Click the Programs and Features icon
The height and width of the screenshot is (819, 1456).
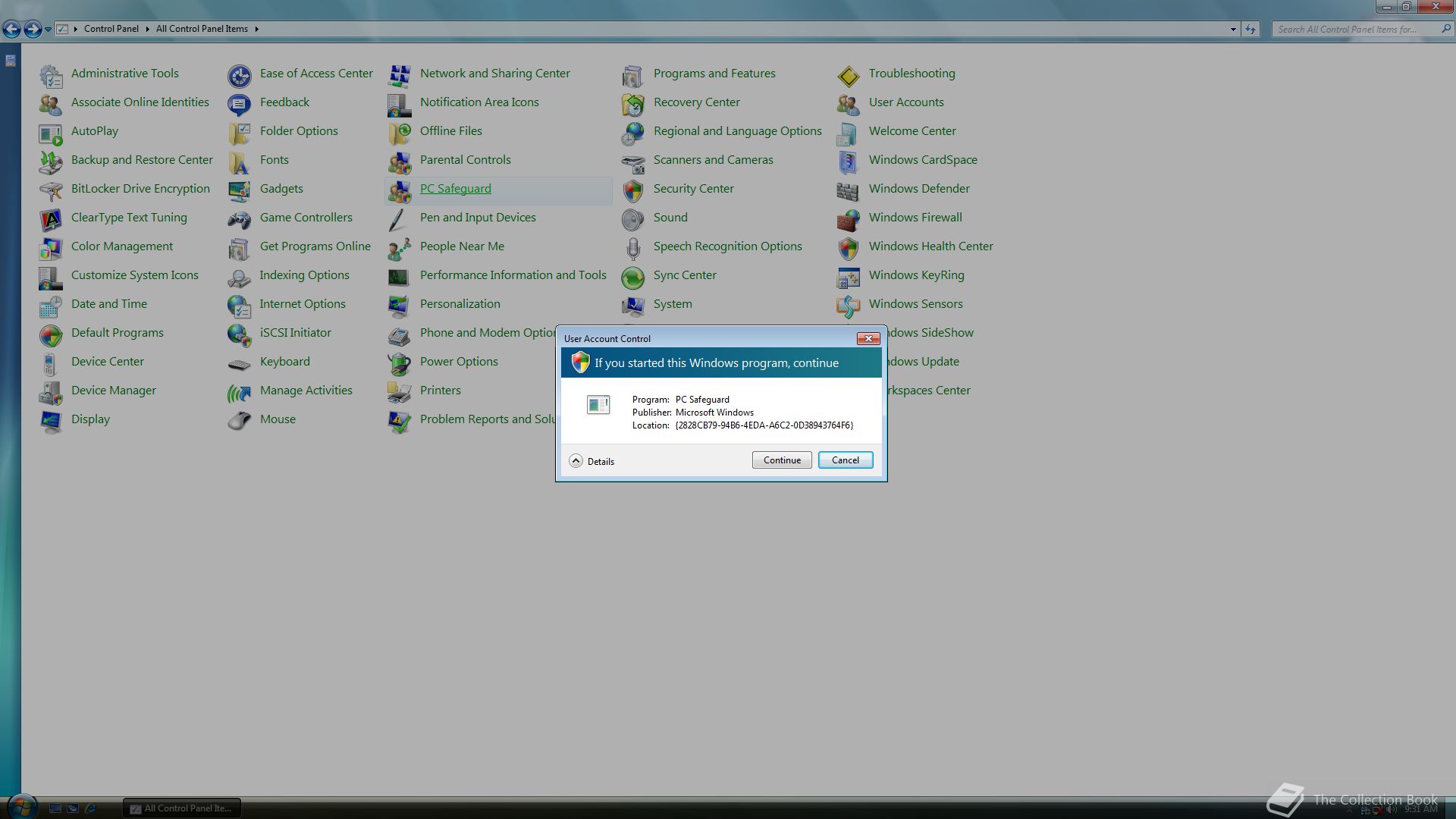point(633,75)
